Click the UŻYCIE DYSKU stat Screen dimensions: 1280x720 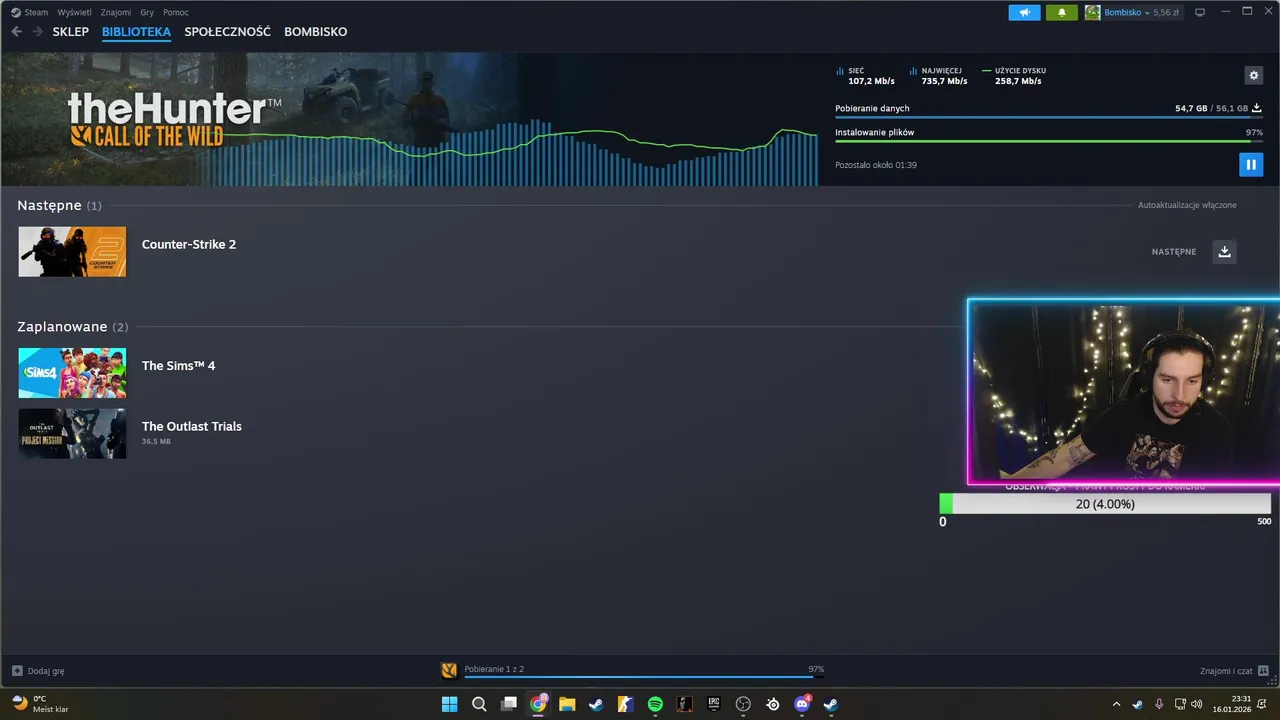point(1014,76)
